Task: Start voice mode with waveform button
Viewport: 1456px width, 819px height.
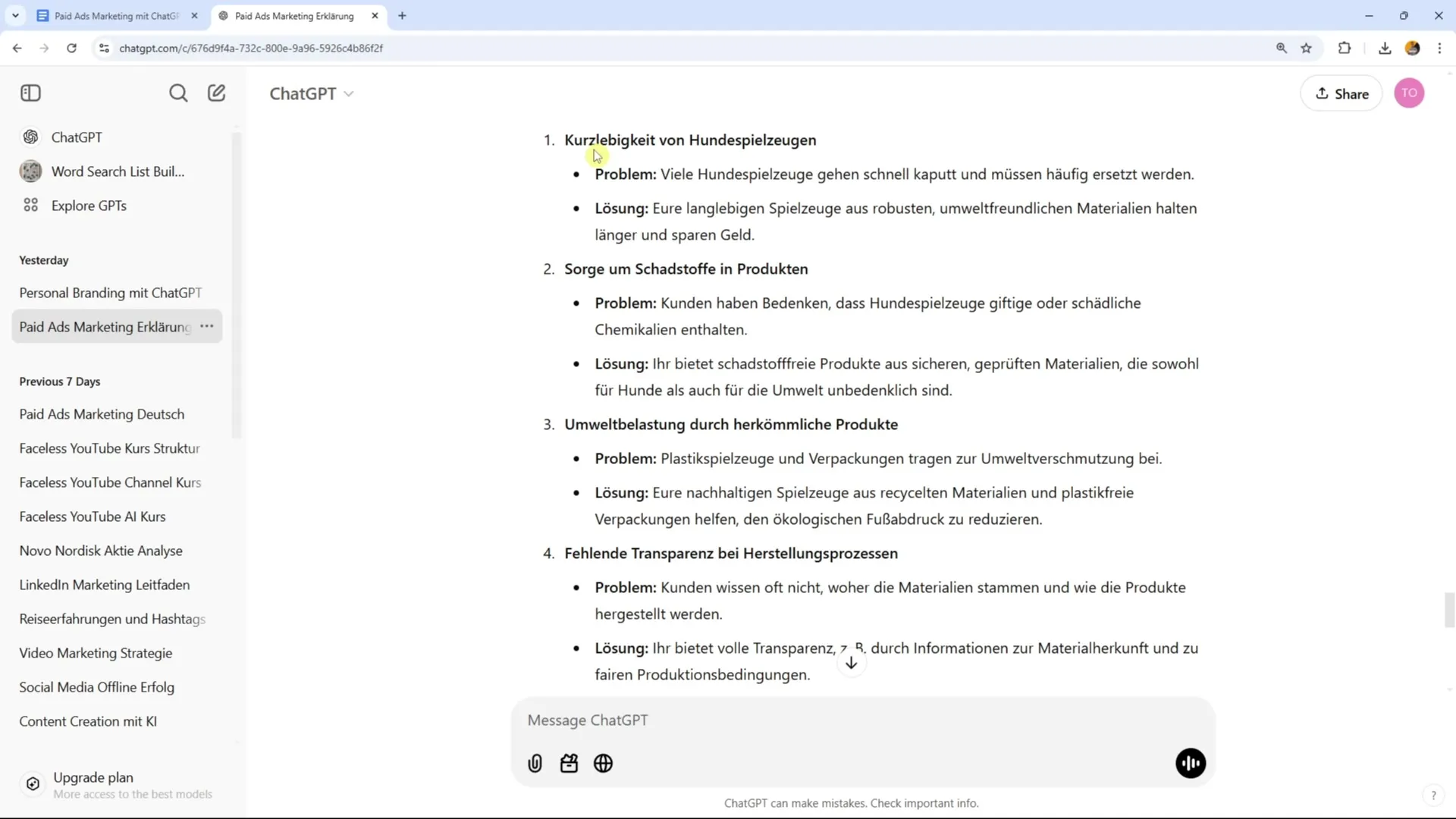Action: click(x=1191, y=764)
